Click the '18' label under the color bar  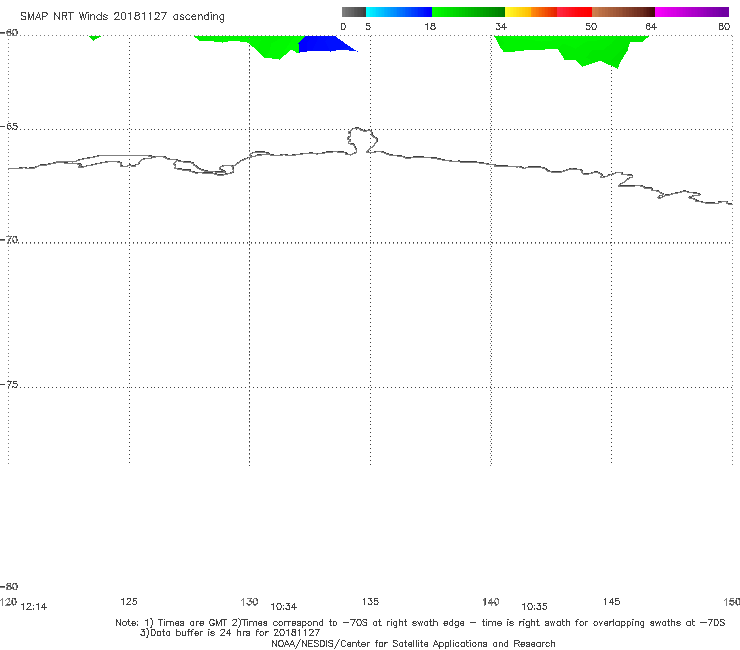tap(430, 26)
